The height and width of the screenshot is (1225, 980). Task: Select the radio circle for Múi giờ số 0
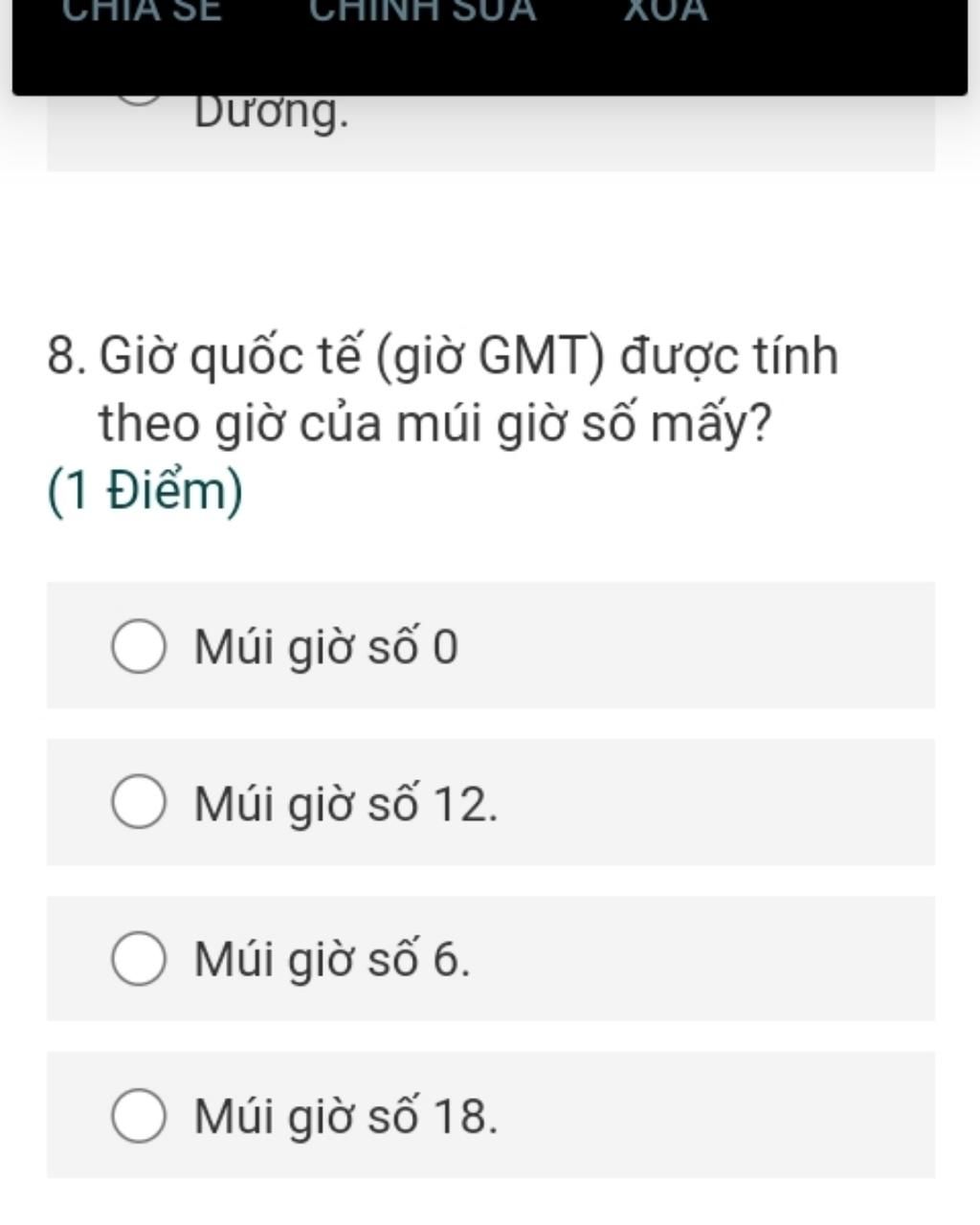point(139,647)
